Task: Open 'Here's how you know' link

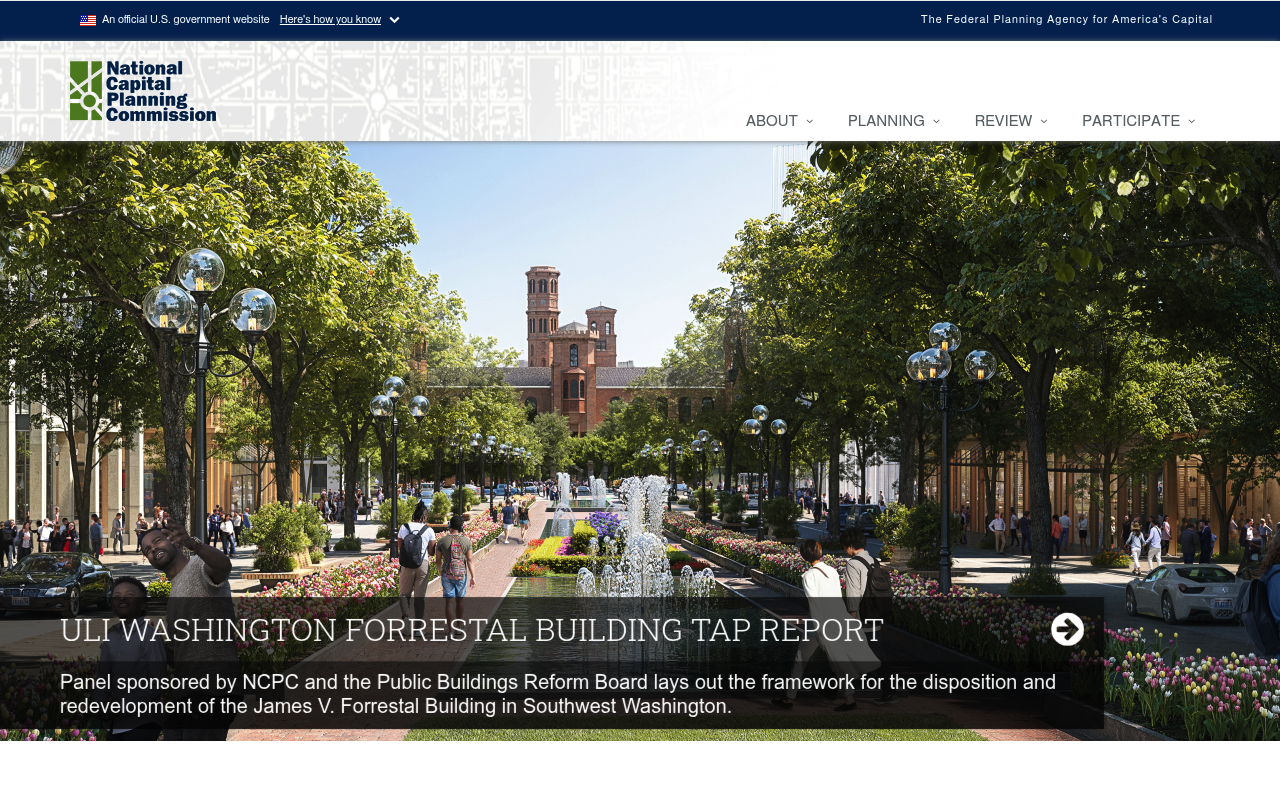Action: pyautogui.click(x=330, y=20)
